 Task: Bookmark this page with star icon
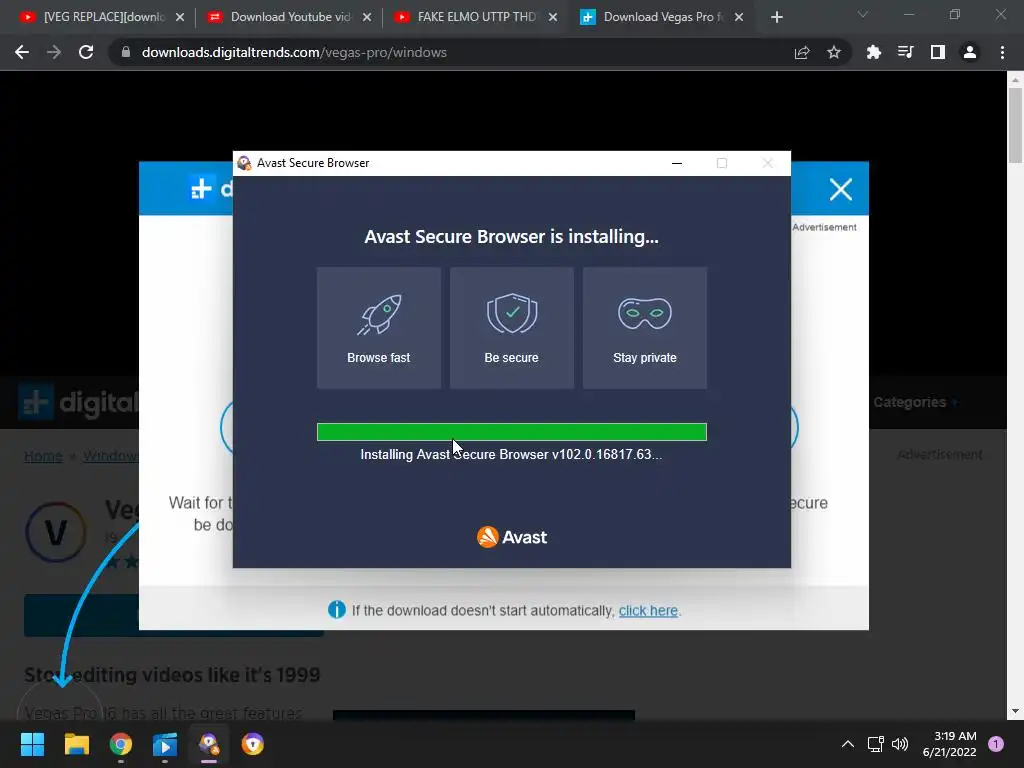834,52
